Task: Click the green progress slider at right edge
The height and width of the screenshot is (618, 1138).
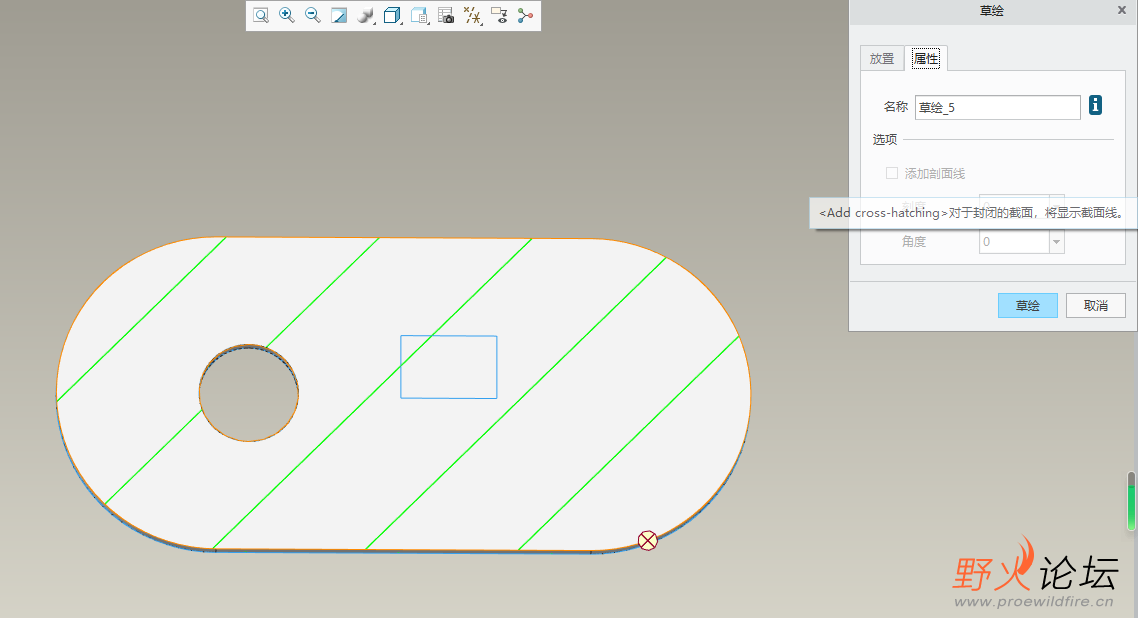Action: pos(1131,501)
